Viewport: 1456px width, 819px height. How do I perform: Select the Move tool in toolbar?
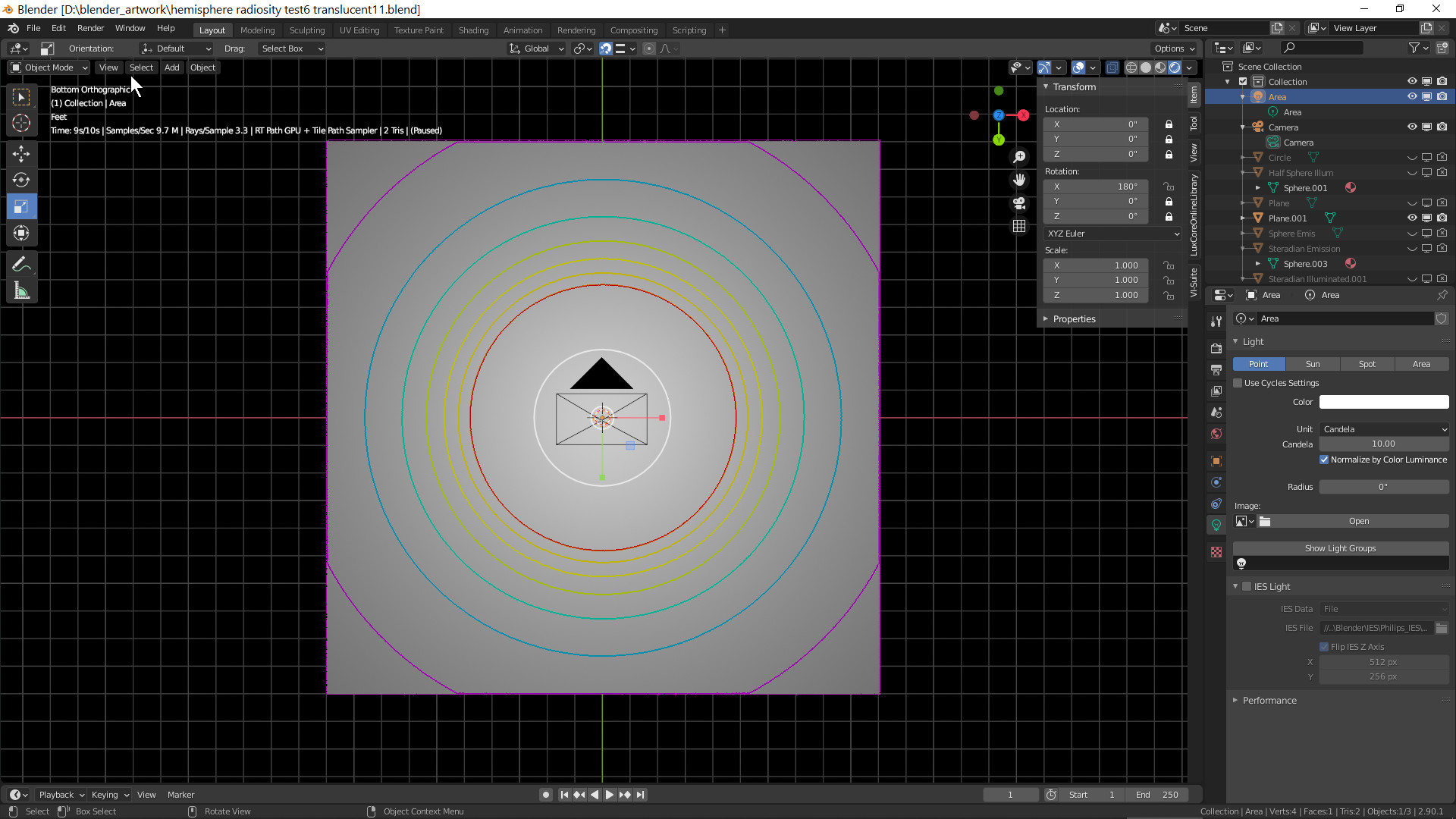[x=21, y=154]
